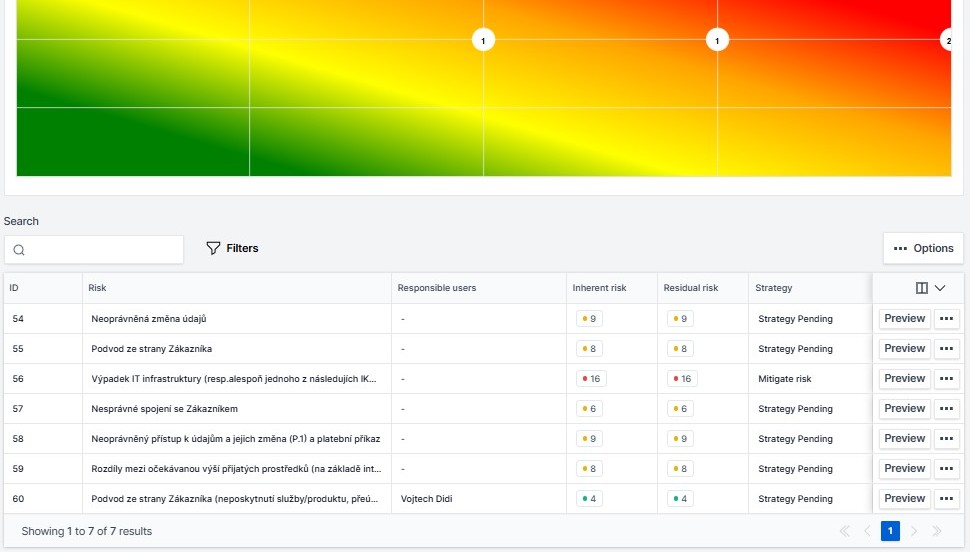Preview risk 58 Neoprávněný přístup k údajům

click(x=904, y=439)
